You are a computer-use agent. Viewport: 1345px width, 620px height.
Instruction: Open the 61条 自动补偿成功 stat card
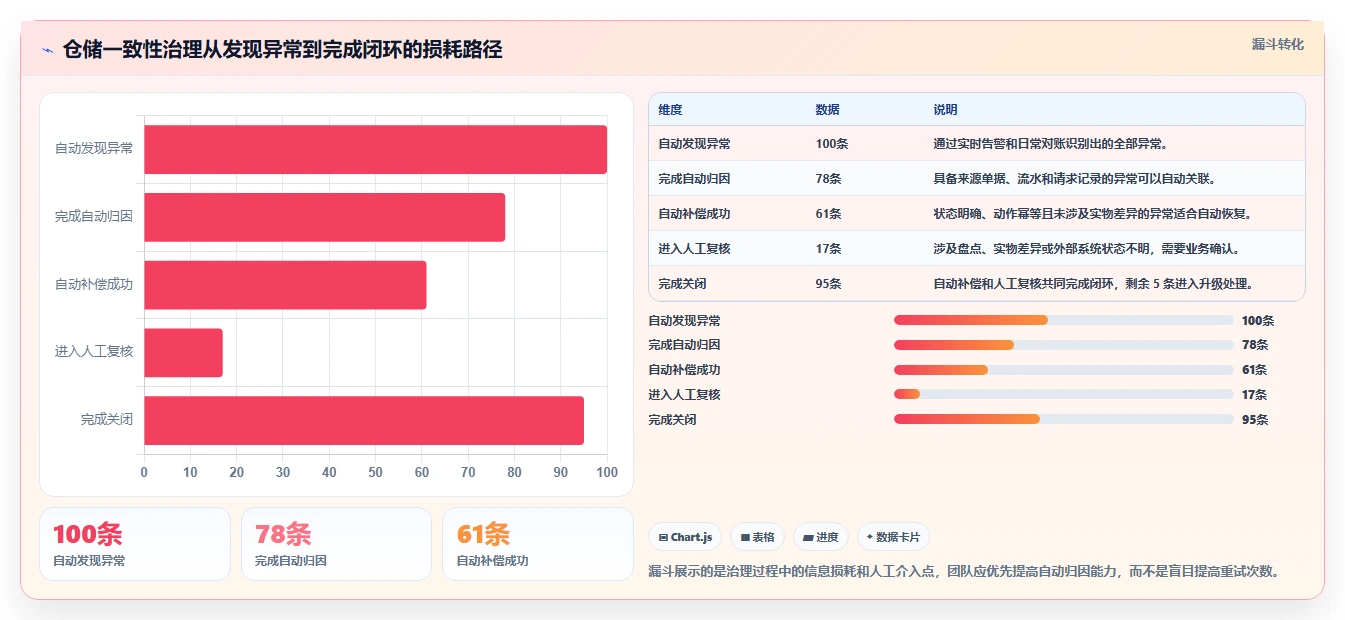(538, 544)
